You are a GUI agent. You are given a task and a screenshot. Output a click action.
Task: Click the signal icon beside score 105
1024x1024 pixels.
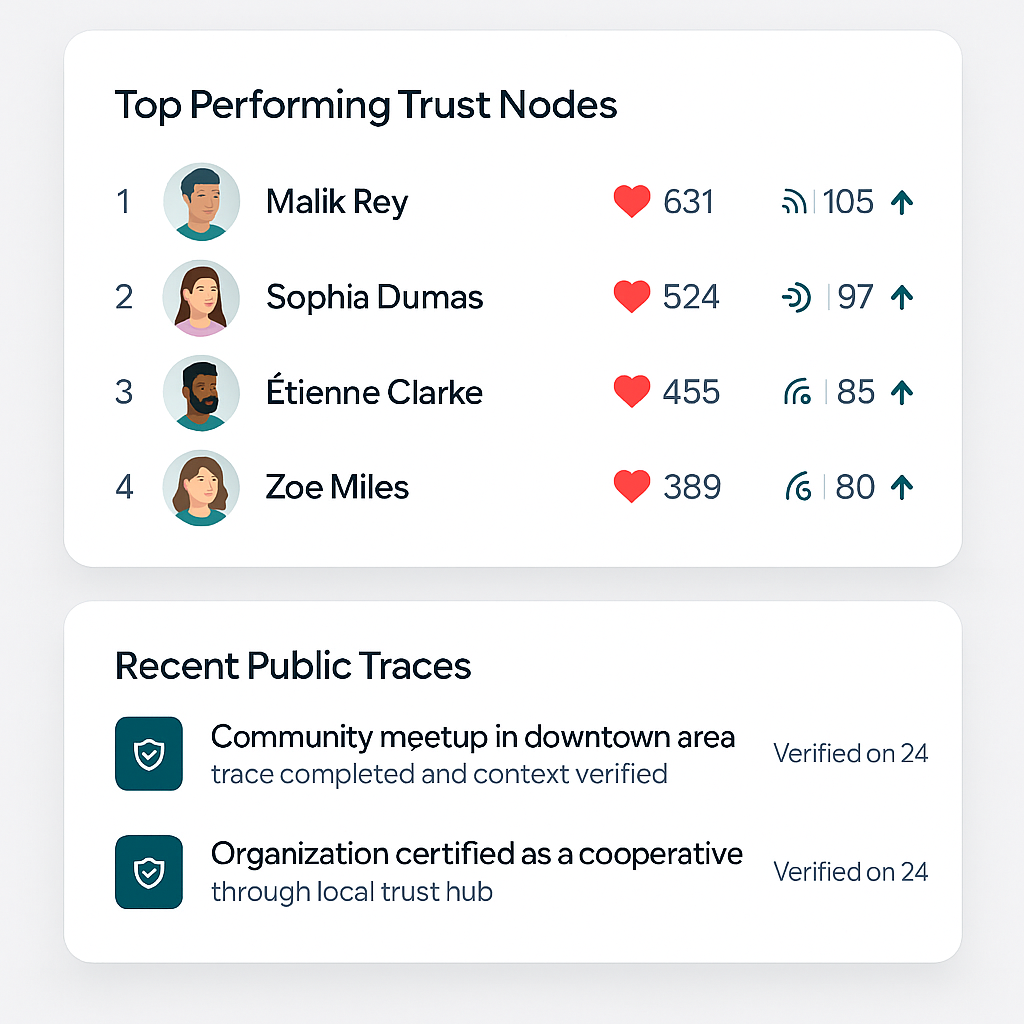point(794,202)
